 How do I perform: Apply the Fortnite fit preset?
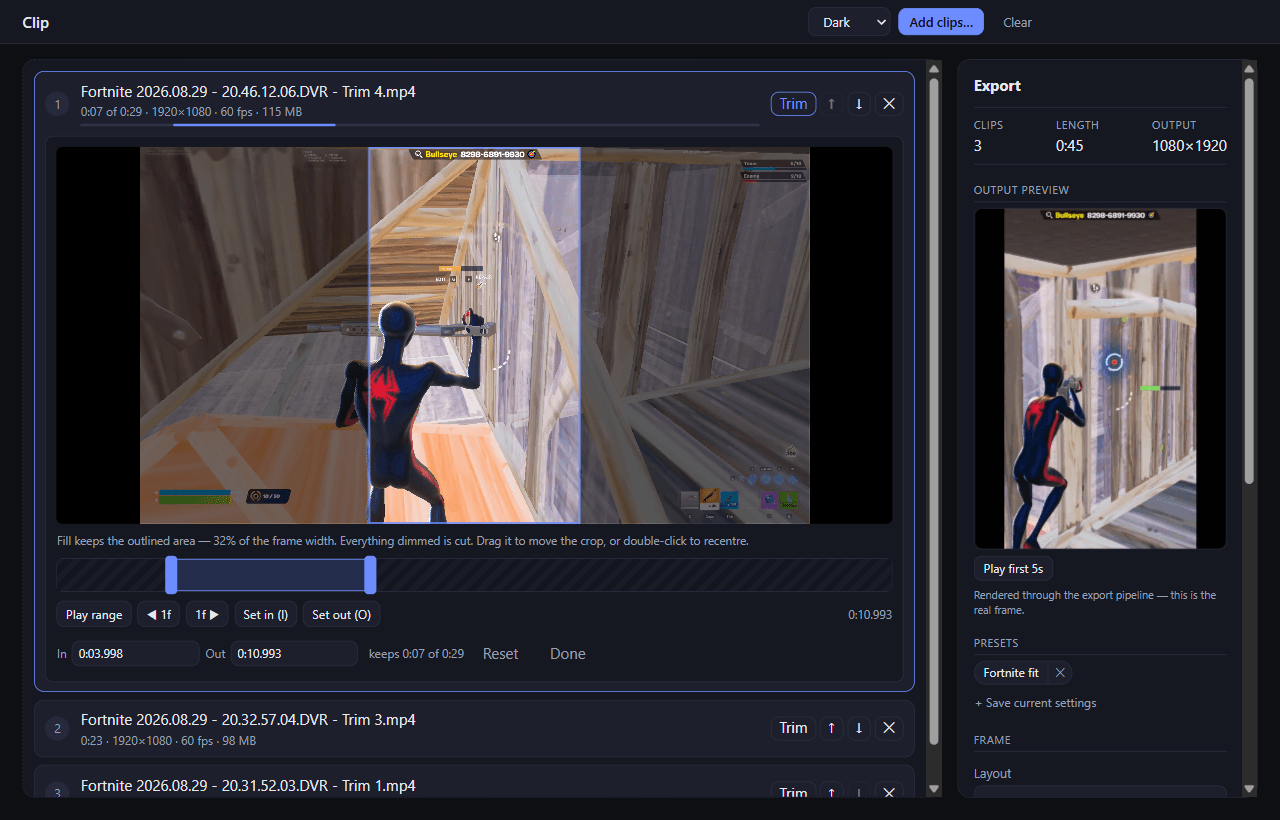pos(1011,673)
